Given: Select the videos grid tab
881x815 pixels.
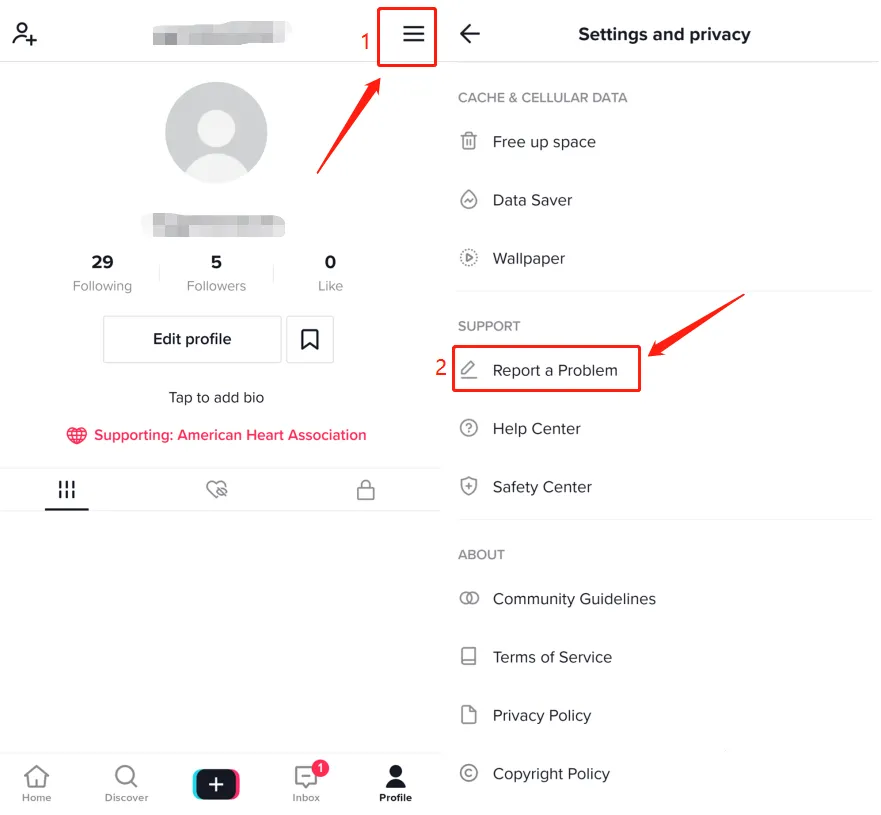Looking at the screenshot, I should (x=67, y=489).
